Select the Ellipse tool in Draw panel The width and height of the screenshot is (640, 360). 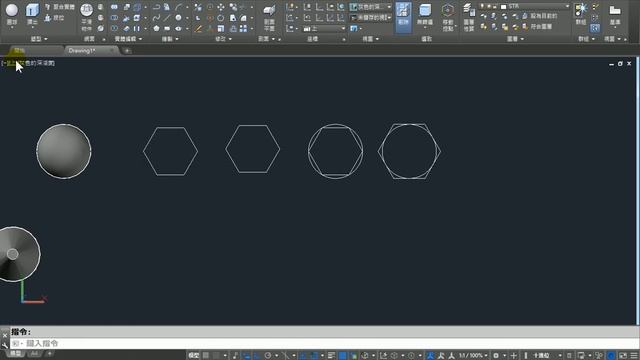(x=178, y=29)
